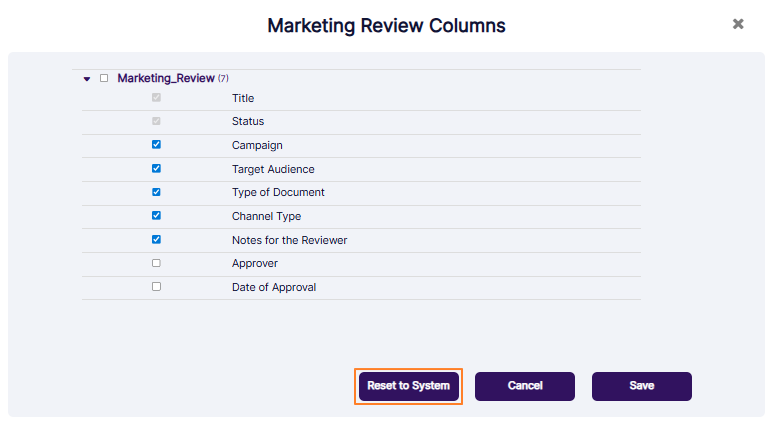Image resolution: width=773 pixels, height=421 pixels.
Task: Click the disabled Title checkbox
Action: (x=156, y=97)
